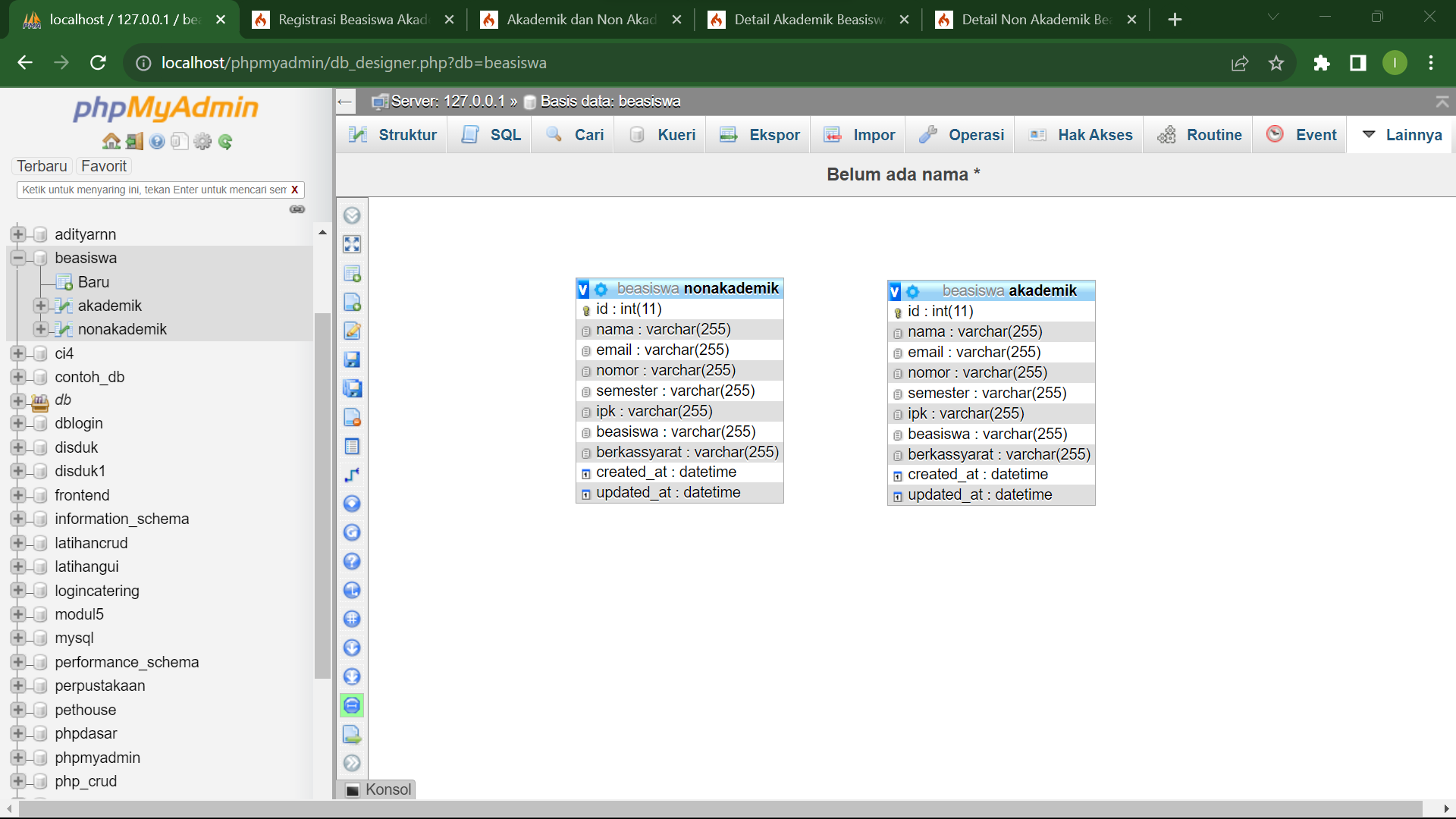Open the designer help question icon

pyautogui.click(x=352, y=561)
